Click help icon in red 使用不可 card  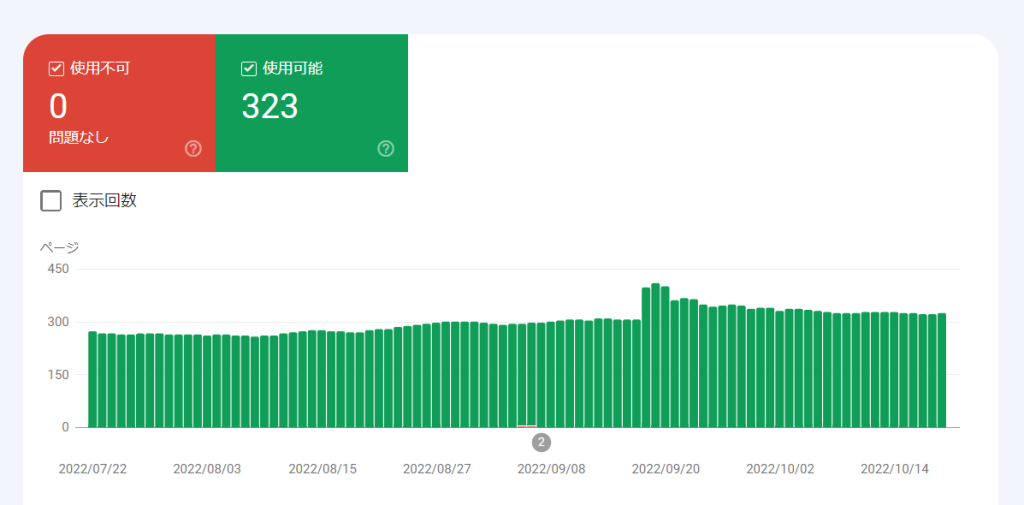193,149
